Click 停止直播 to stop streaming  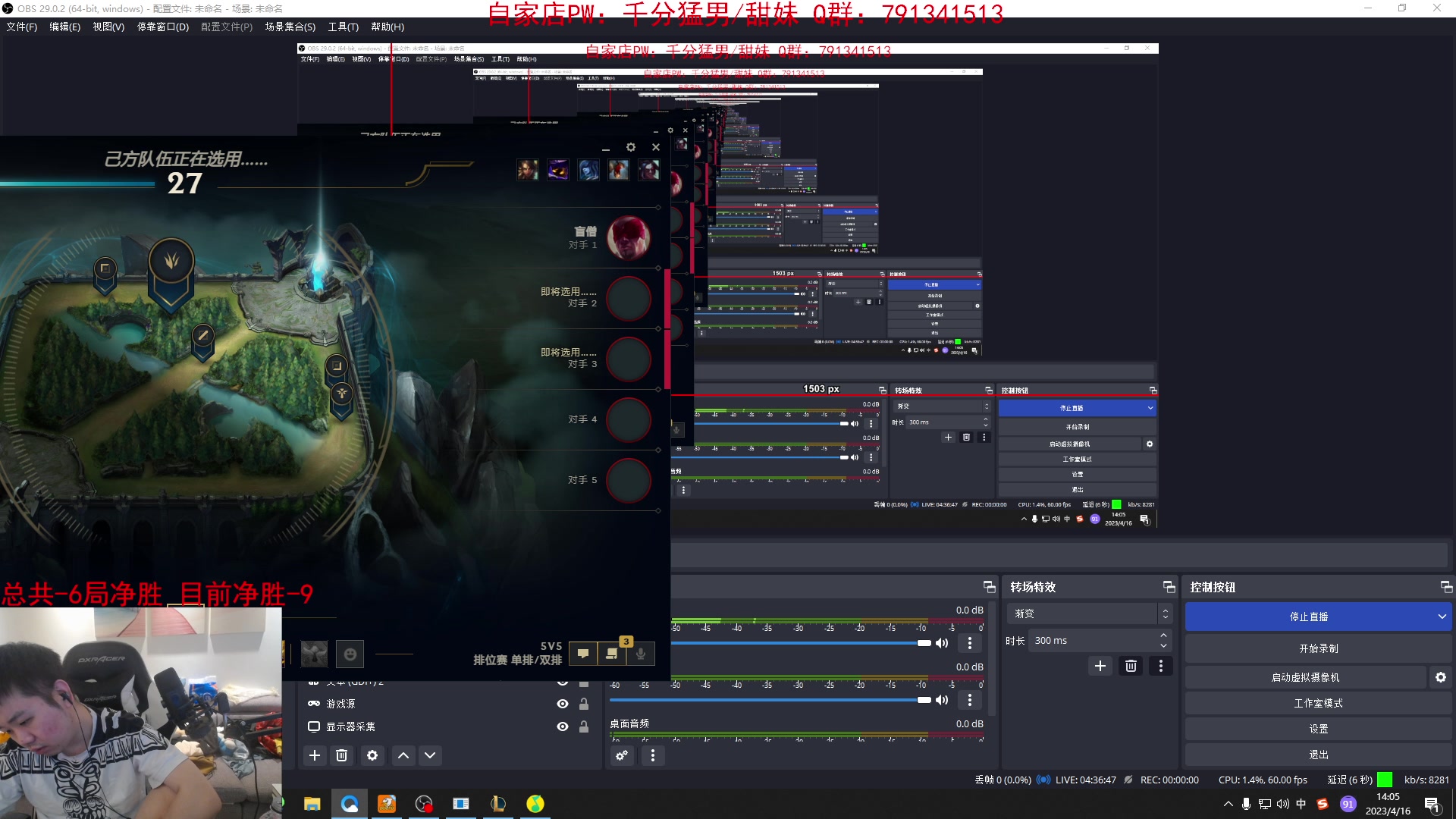[1309, 617]
